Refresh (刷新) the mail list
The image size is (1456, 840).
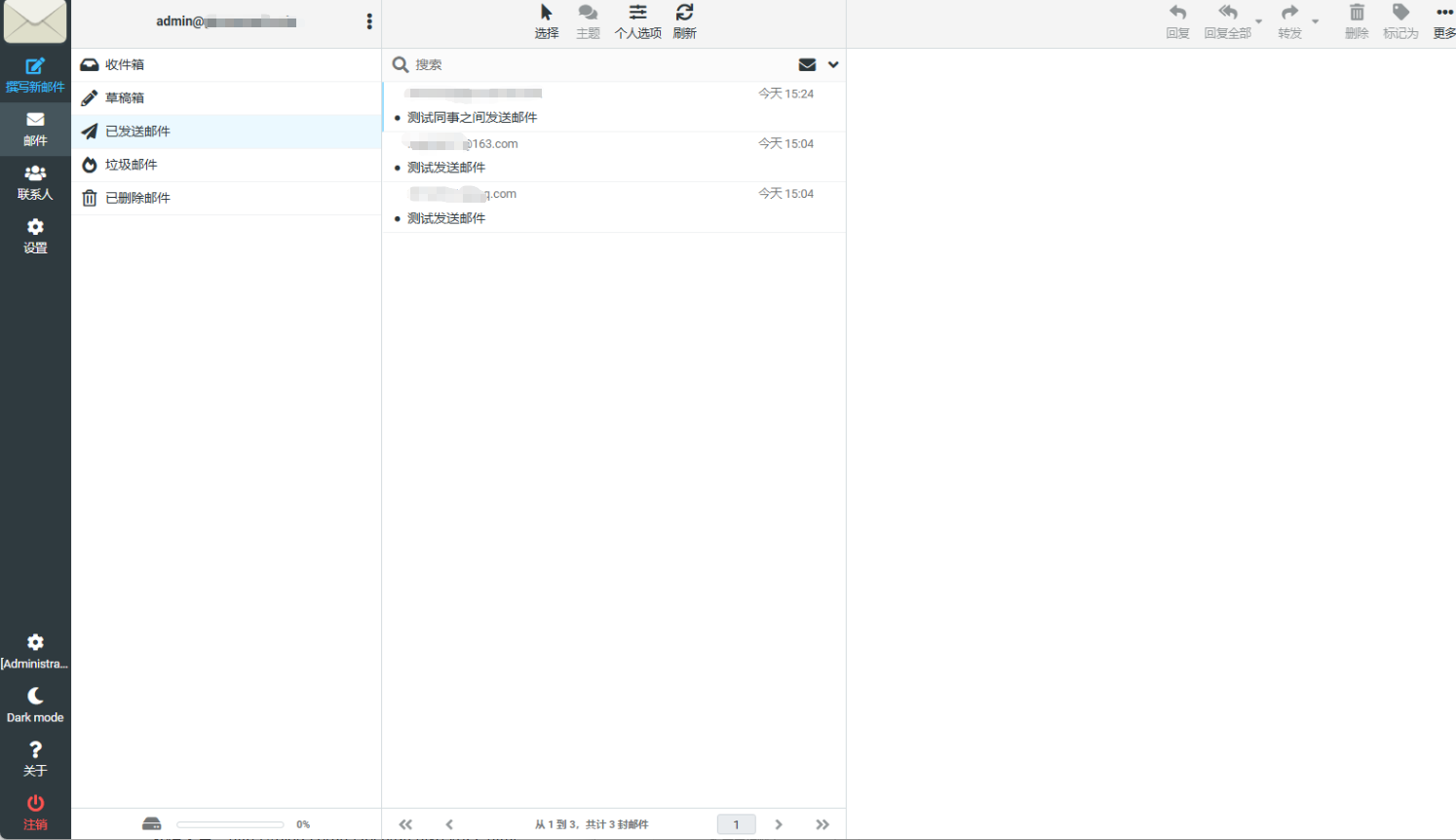coord(684,21)
